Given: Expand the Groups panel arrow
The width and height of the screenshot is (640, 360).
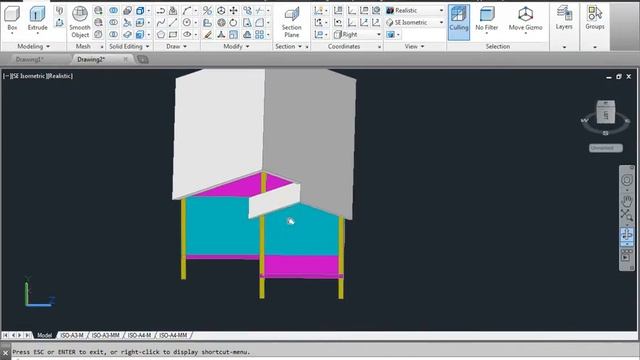Looking at the screenshot, I should [x=595, y=47].
